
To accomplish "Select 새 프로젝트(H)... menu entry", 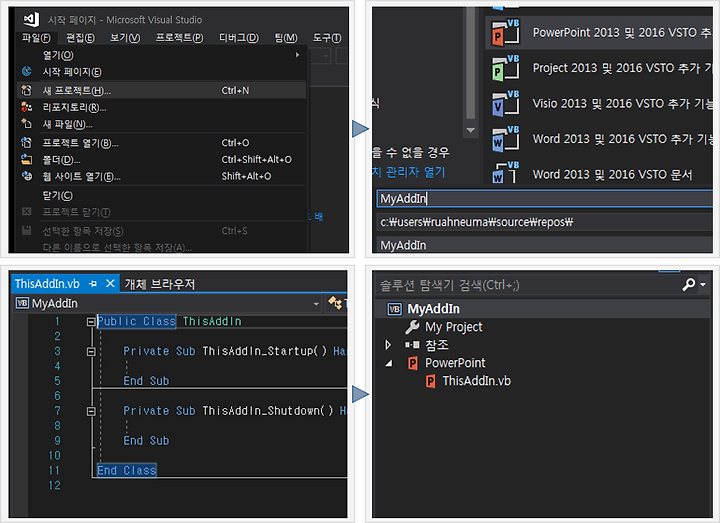I will tap(162, 90).
